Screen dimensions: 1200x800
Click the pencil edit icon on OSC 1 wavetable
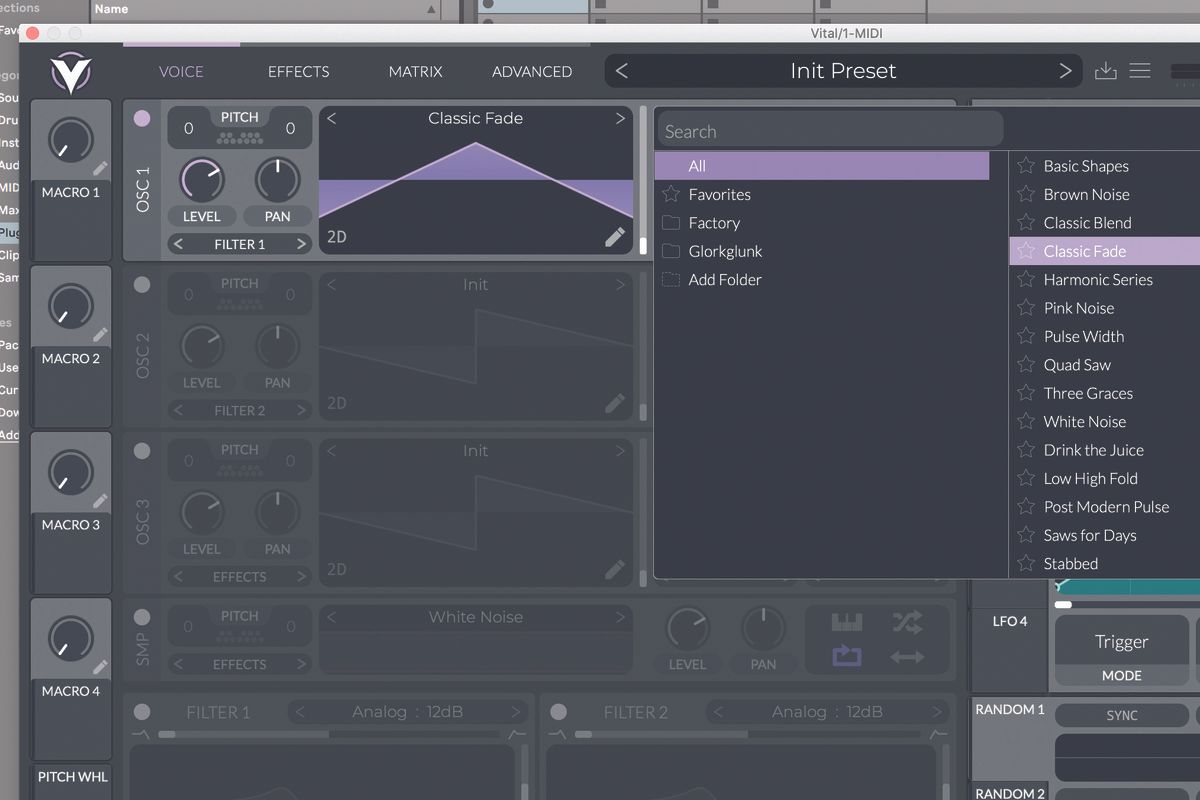coord(614,237)
